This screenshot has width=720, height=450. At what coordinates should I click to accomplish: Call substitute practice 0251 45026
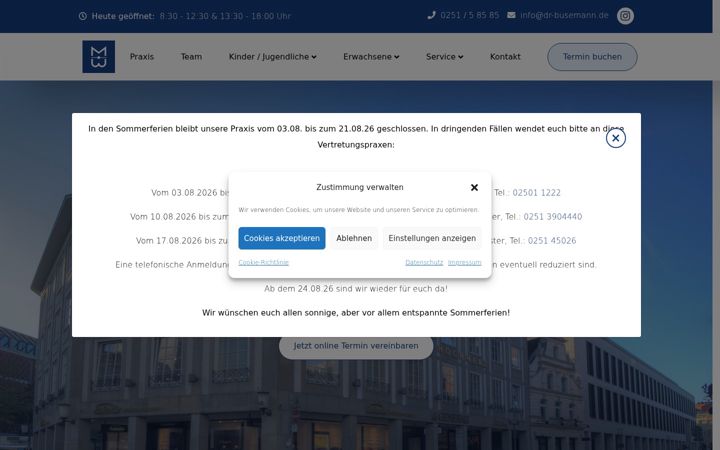[552, 241]
